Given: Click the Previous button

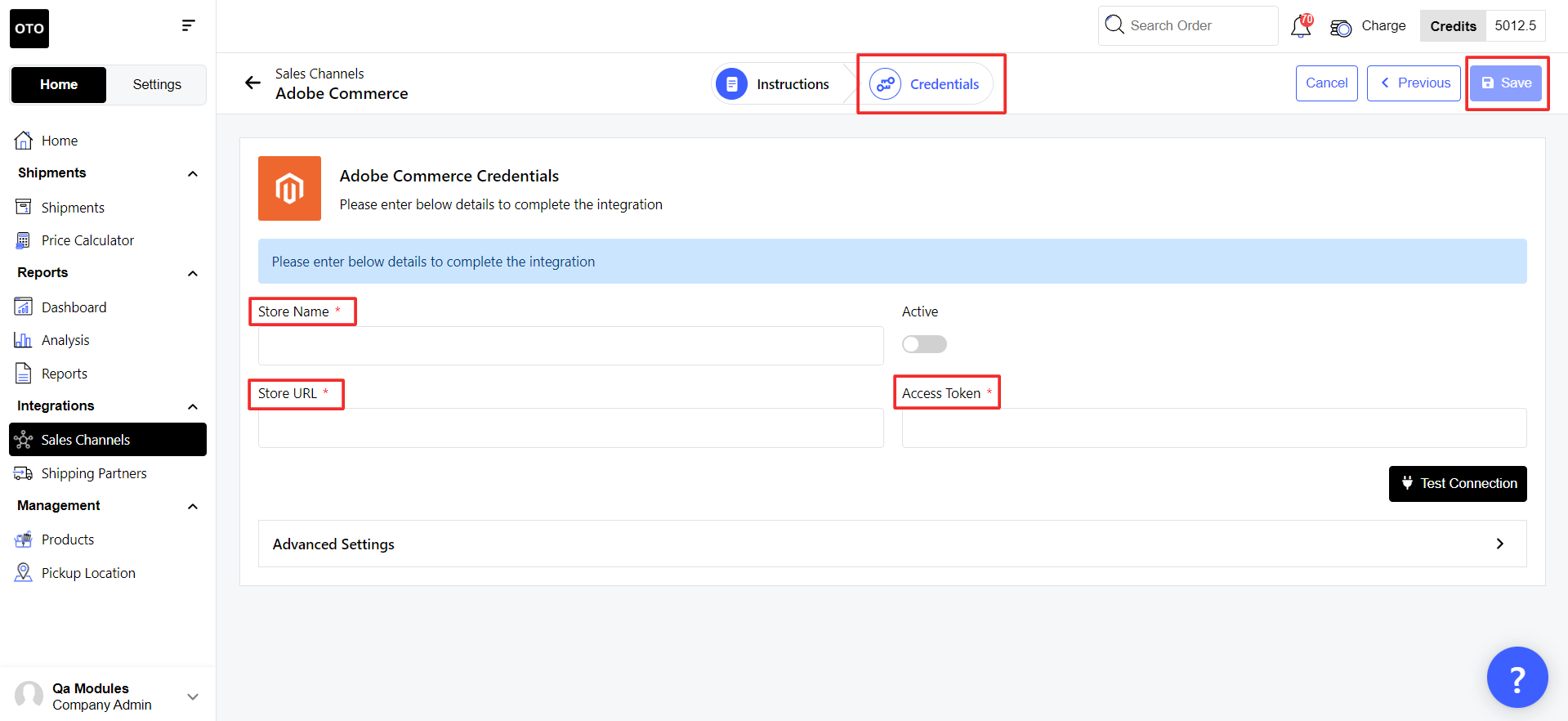Looking at the screenshot, I should pos(1414,83).
